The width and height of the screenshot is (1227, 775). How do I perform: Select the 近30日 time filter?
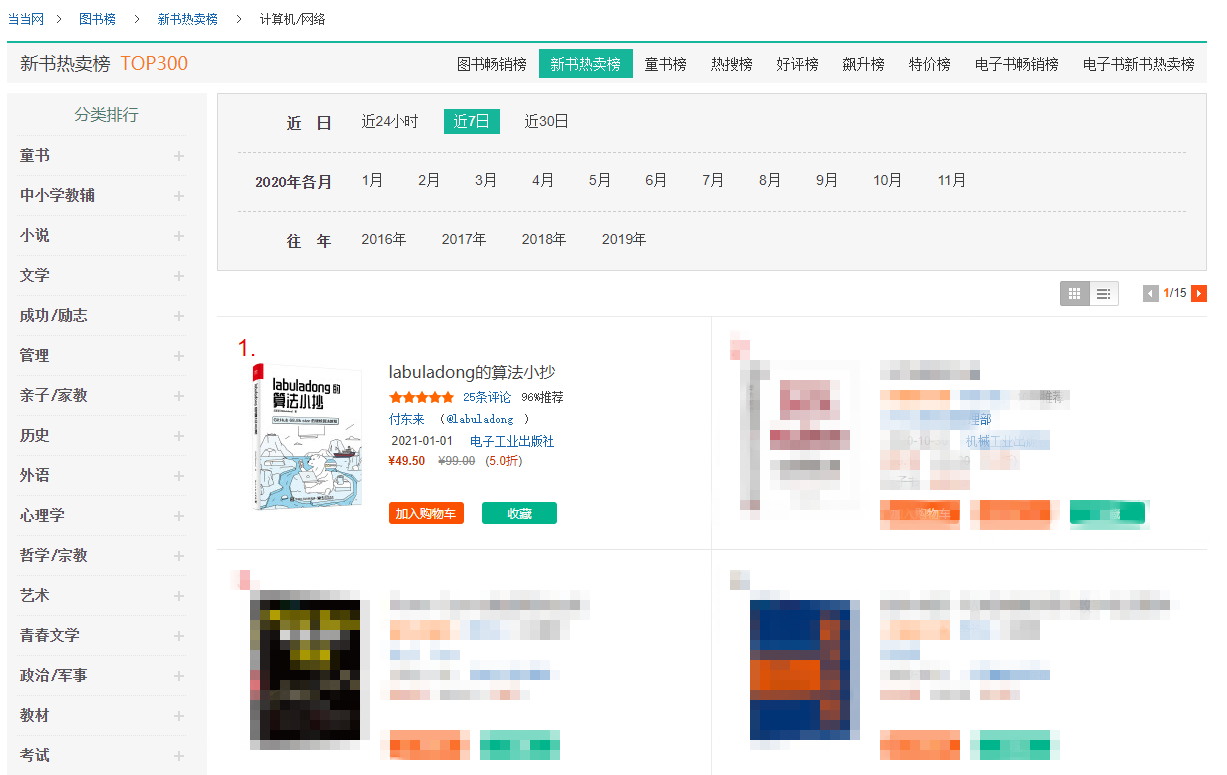point(547,122)
